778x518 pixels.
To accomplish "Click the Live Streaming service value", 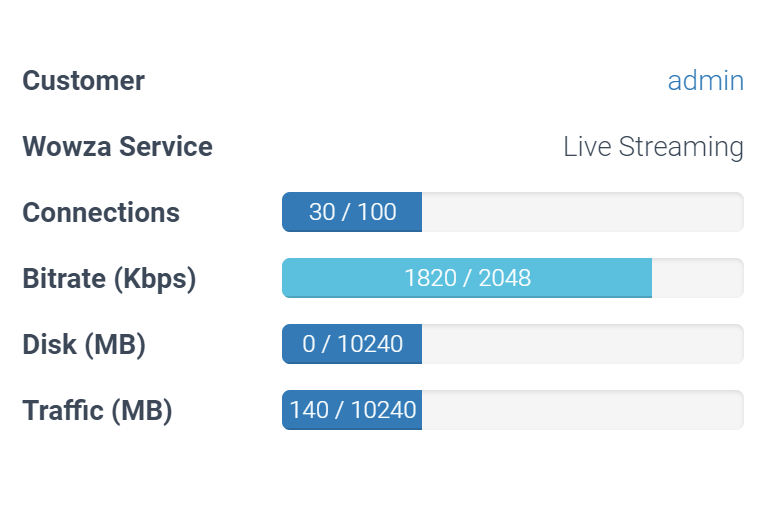I will 653,147.
